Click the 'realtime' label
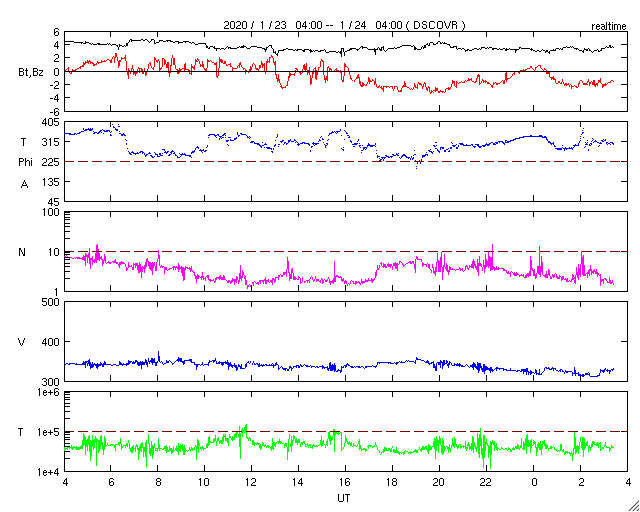 (609, 27)
